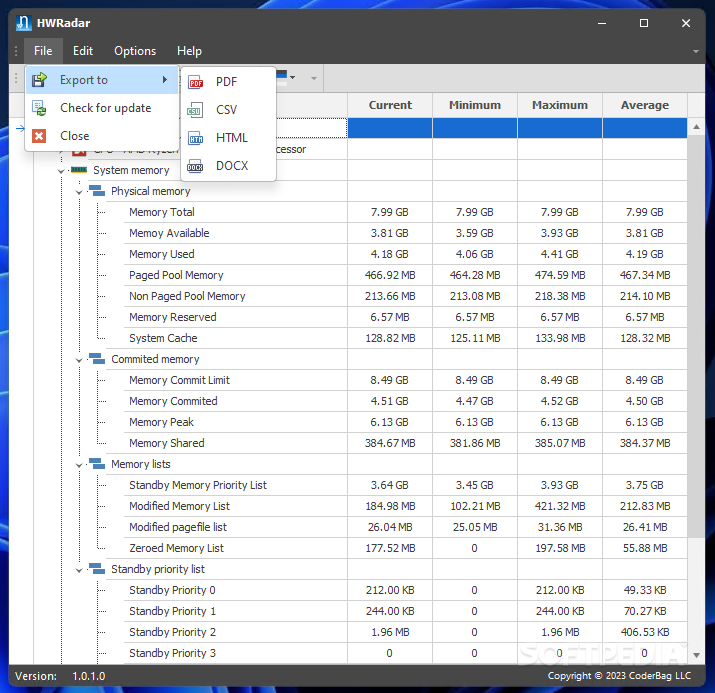Image resolution: width=715 pixels, height=693 pixels.
Task: Select the Standby Priority 1 row
Action: (405, 610)
